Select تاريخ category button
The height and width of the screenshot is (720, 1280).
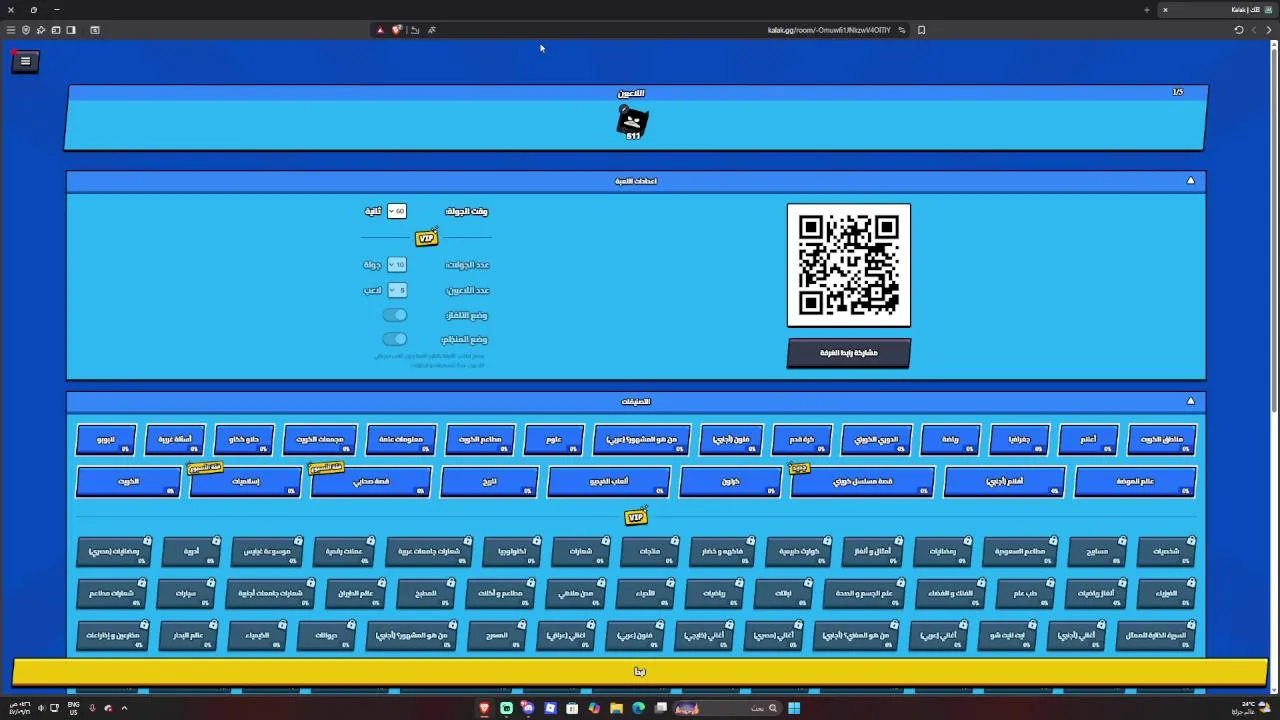coord(489,482)
